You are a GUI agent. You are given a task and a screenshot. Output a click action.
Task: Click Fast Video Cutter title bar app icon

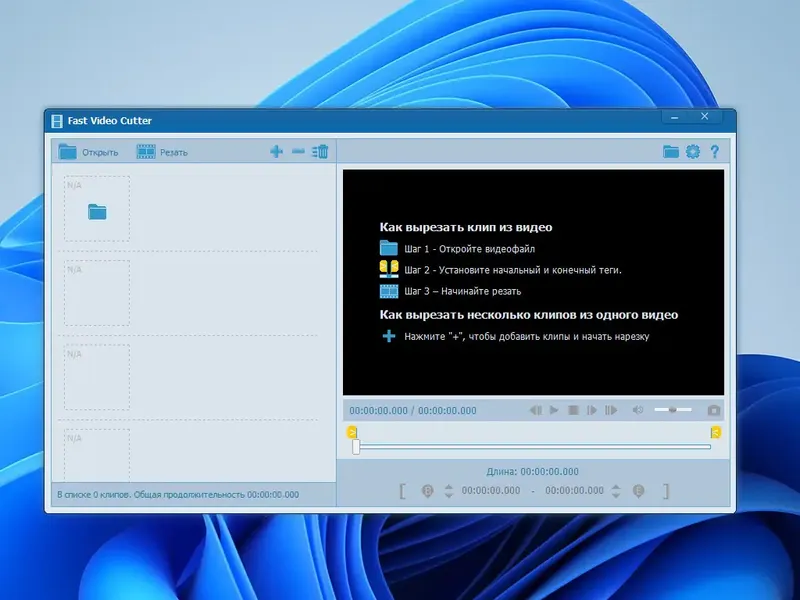tap(57, 121)
